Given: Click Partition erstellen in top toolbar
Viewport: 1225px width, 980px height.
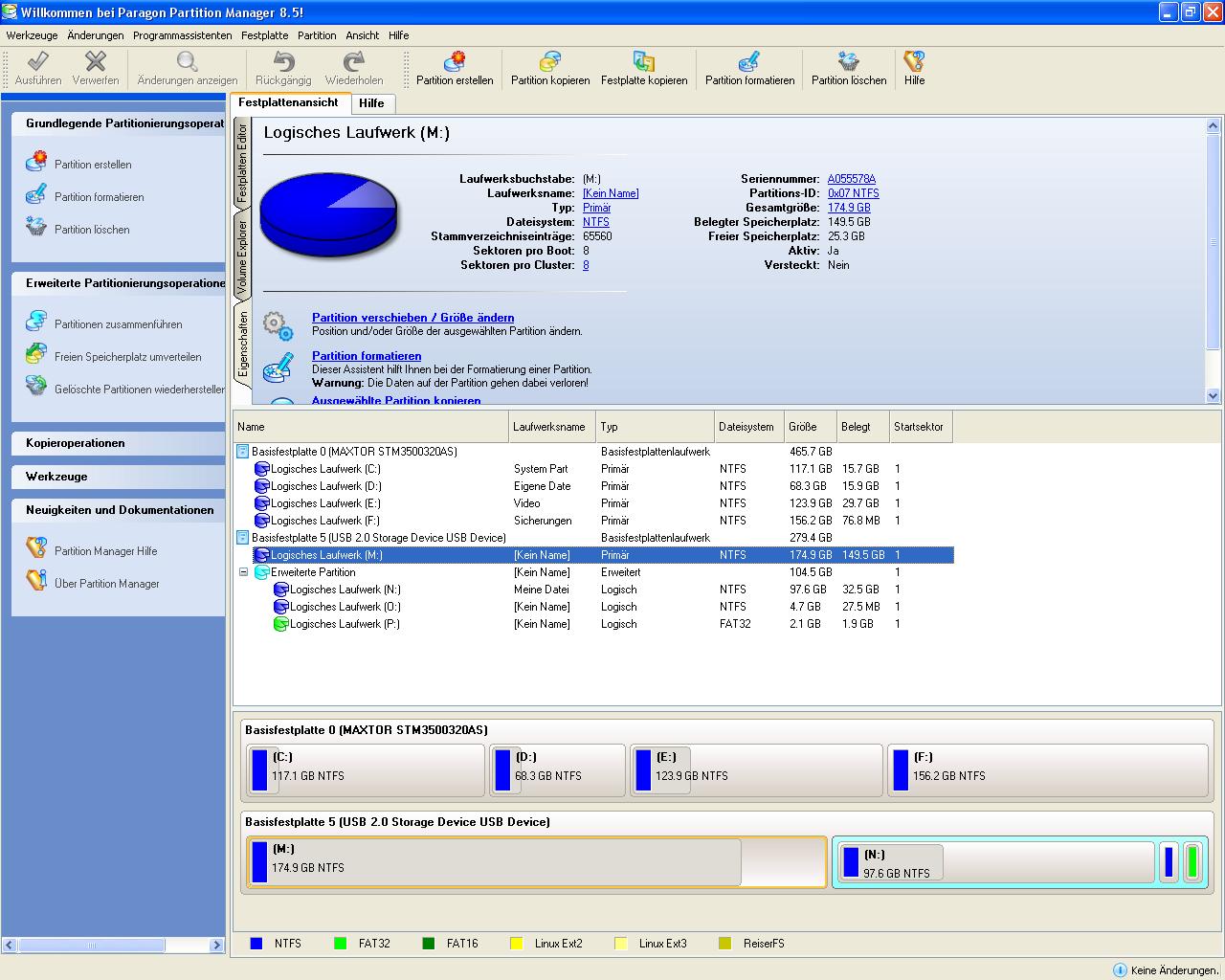Looking at the screenshot, I should coord(455,69).
